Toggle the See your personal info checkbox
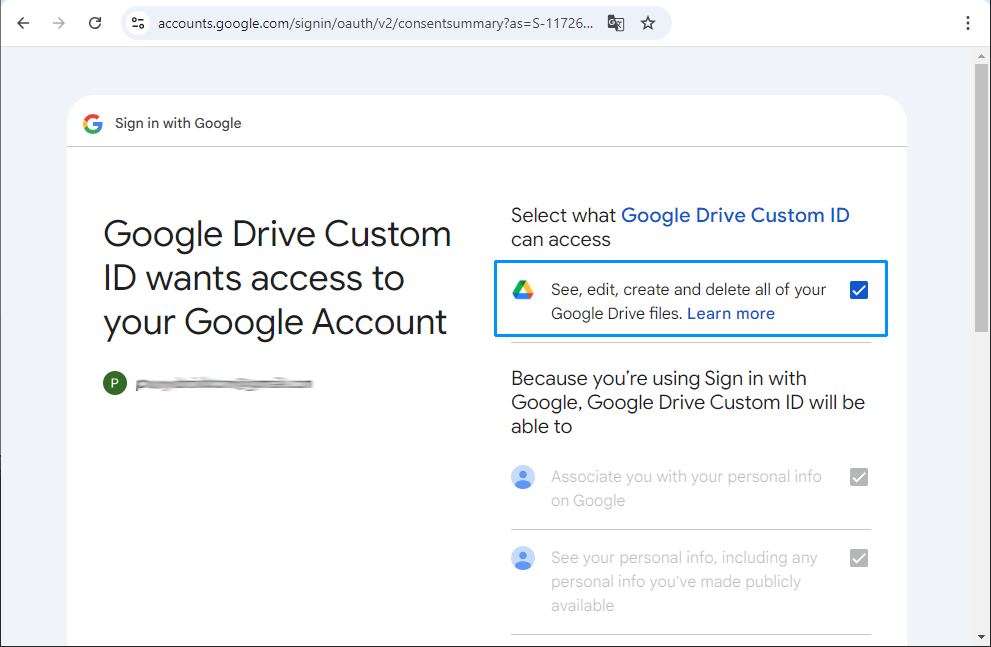 [858, 558]
